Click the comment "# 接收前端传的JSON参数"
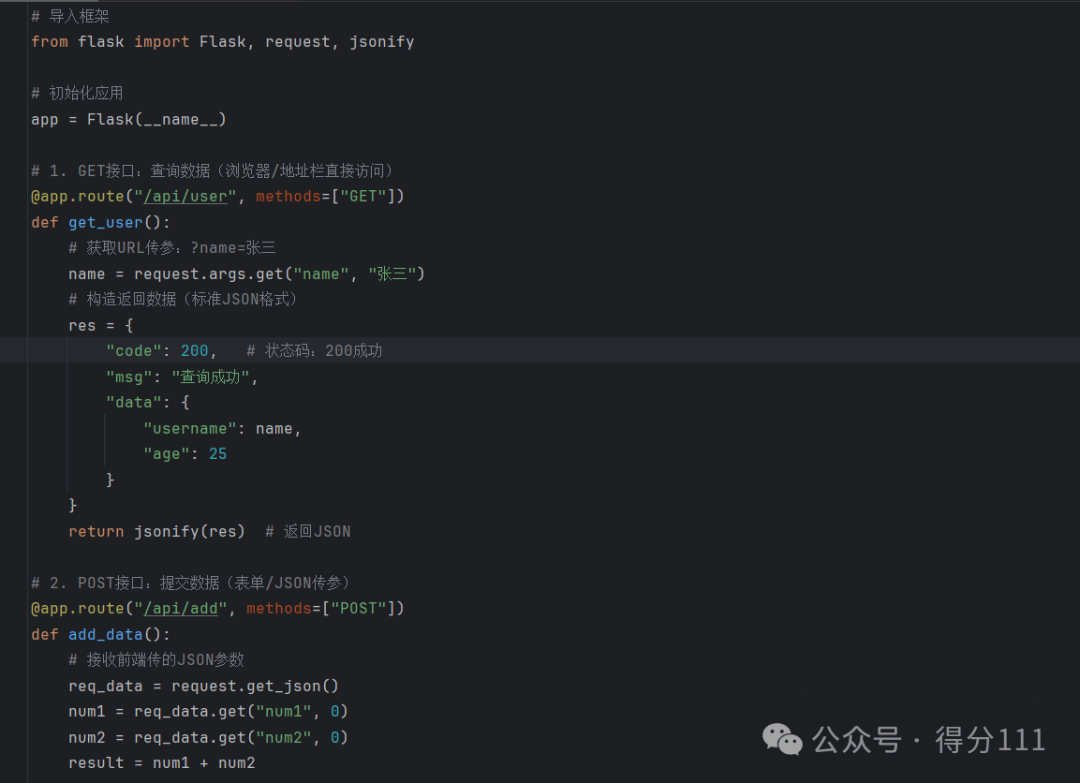Image resolution: width=1080 pixels, height=783 pixels. tap(156, 660)
